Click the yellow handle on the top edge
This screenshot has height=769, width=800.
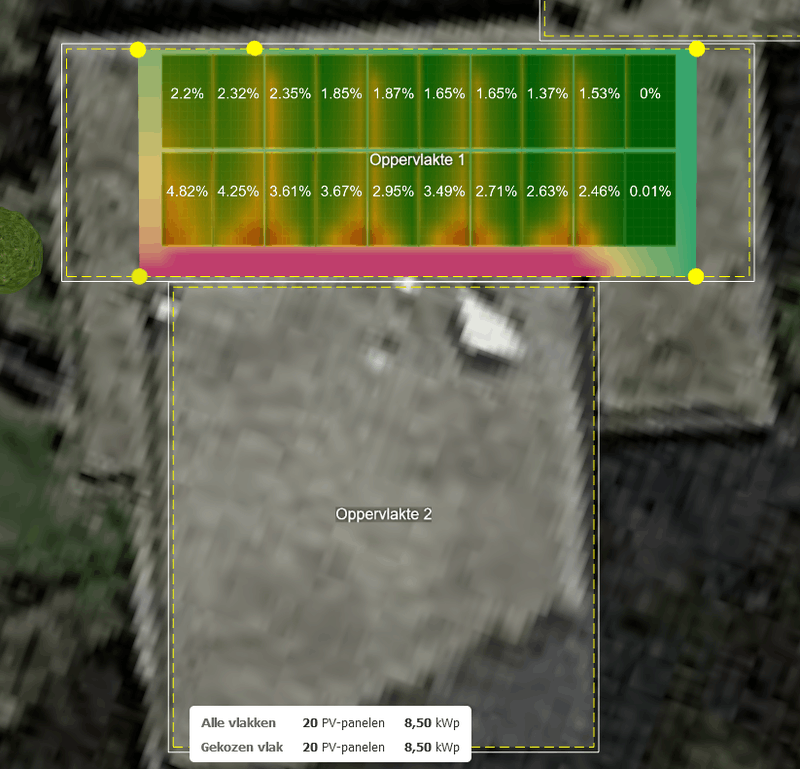pyautogui.click(x=257, y=47)
